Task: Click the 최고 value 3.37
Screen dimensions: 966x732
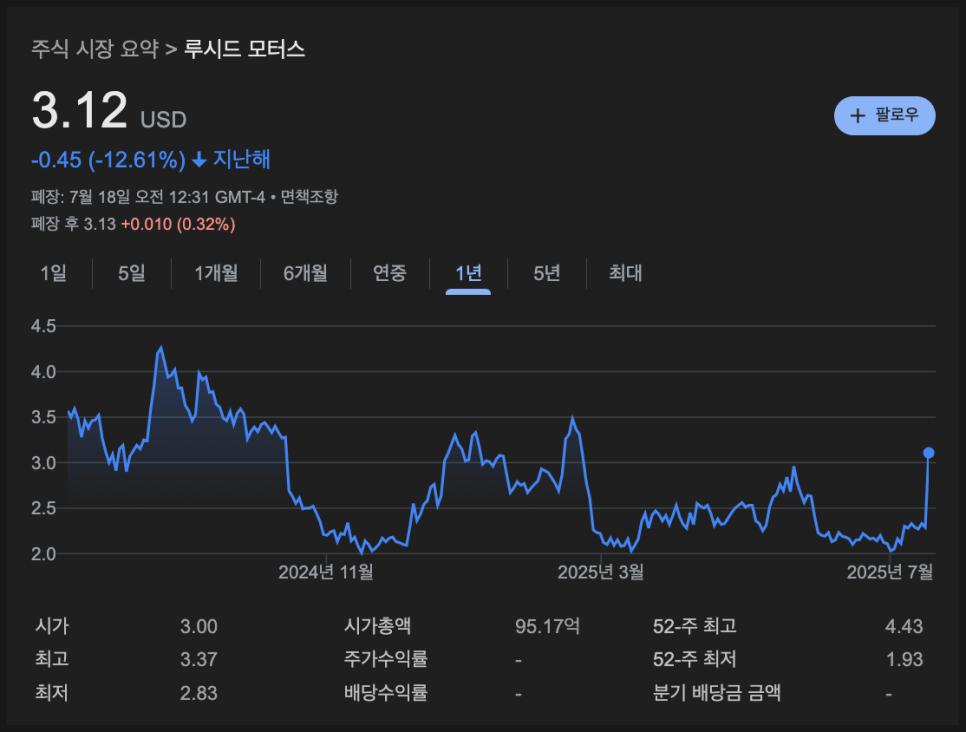Action: [198, 659]
